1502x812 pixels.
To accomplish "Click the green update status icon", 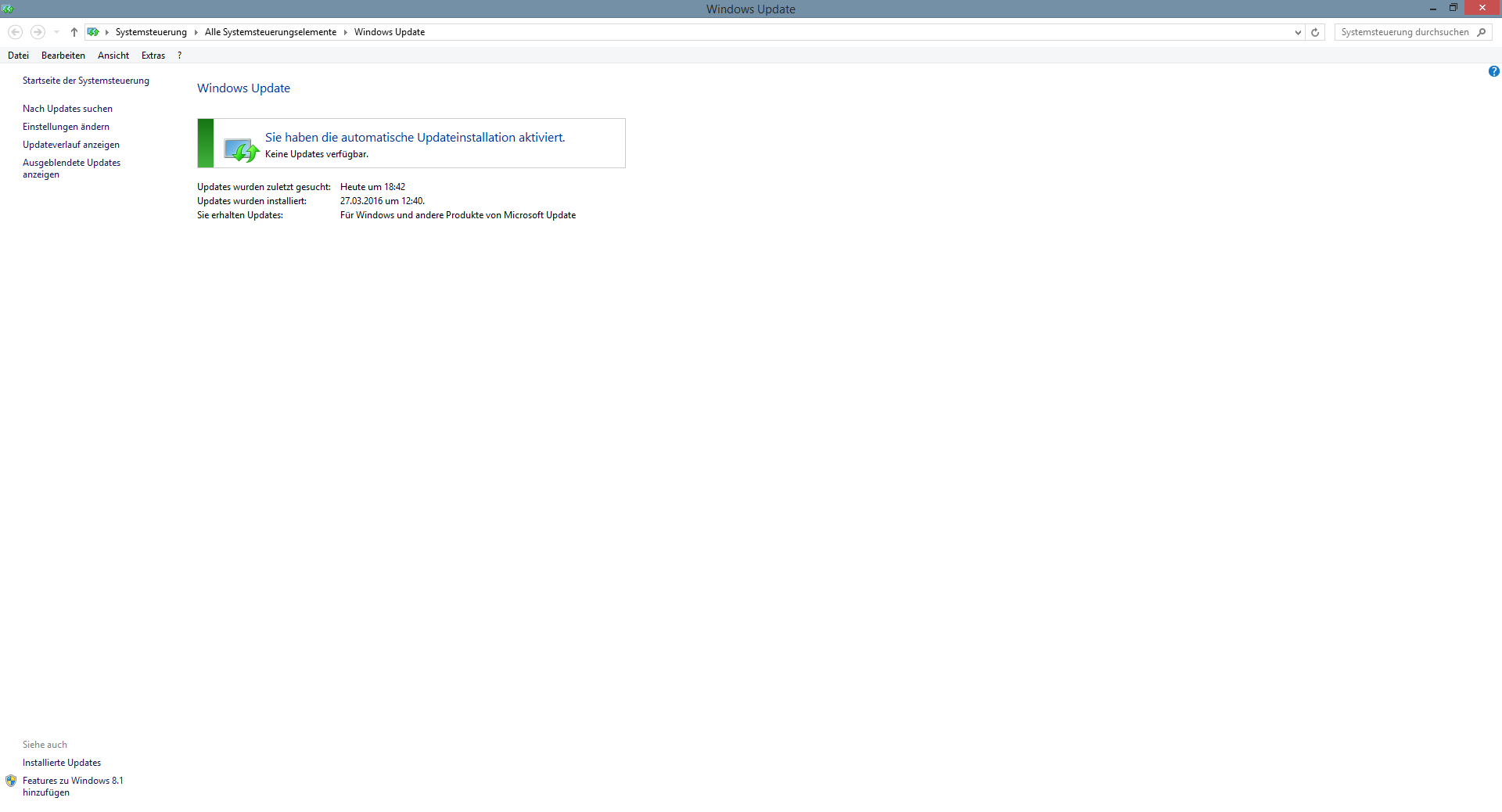I will point(241,149).
